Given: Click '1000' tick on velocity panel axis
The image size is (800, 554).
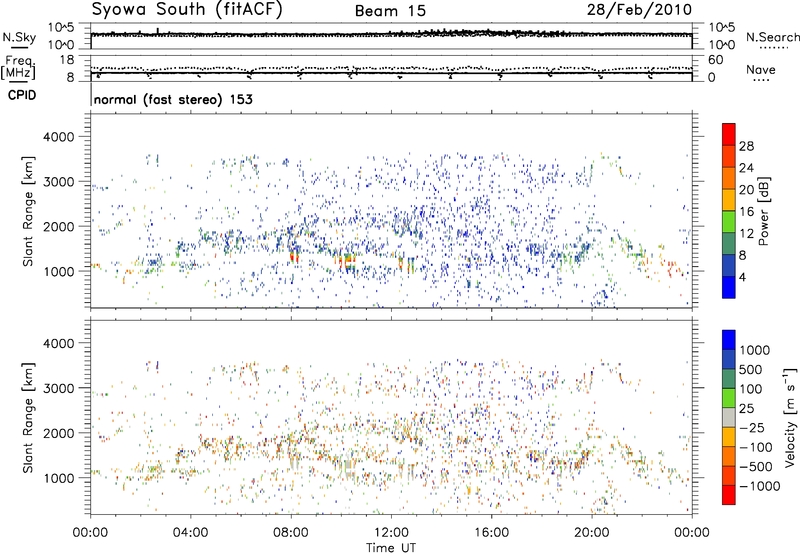Looking at the screenshot, I should pyautogui.click(x=59, y=478).
